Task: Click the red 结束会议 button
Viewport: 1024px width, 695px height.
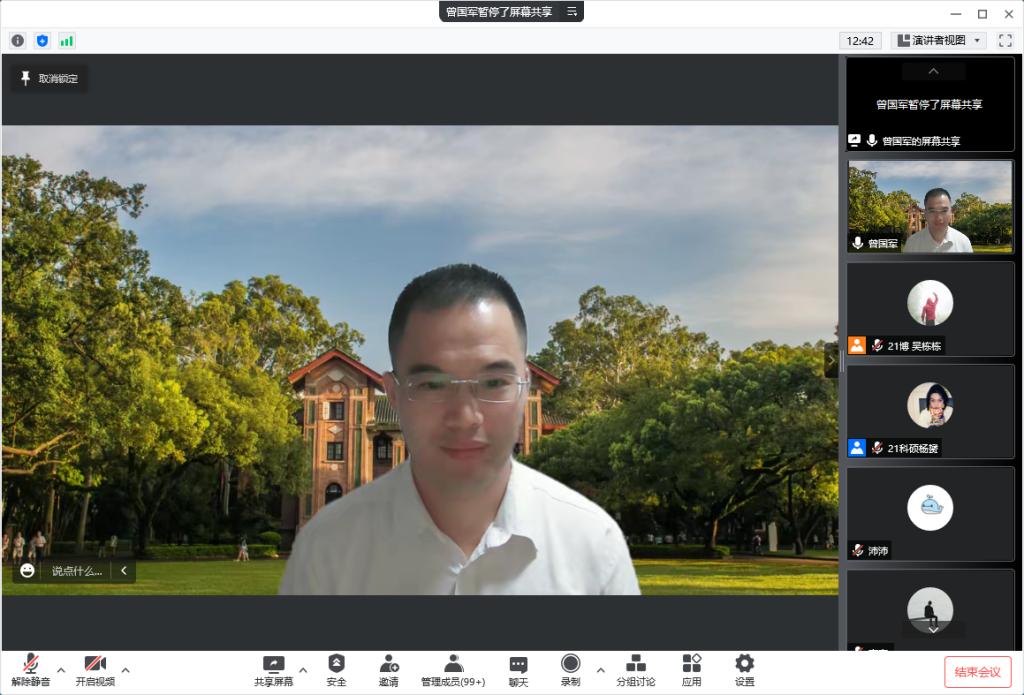Action: tap(977, 671)
